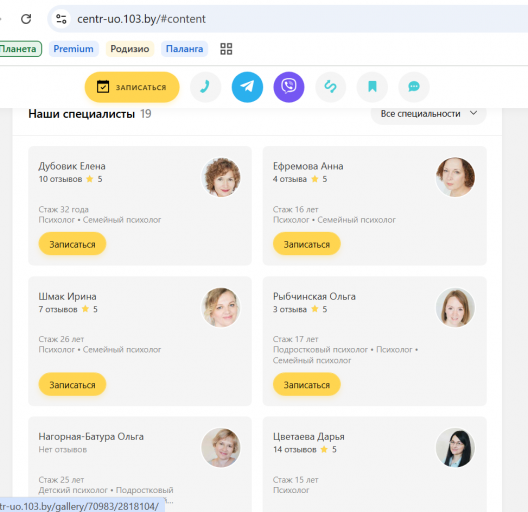Viewport: 528px width, 512px height.
Task: Open site information icon in address bar
Action: pos(61,19)
